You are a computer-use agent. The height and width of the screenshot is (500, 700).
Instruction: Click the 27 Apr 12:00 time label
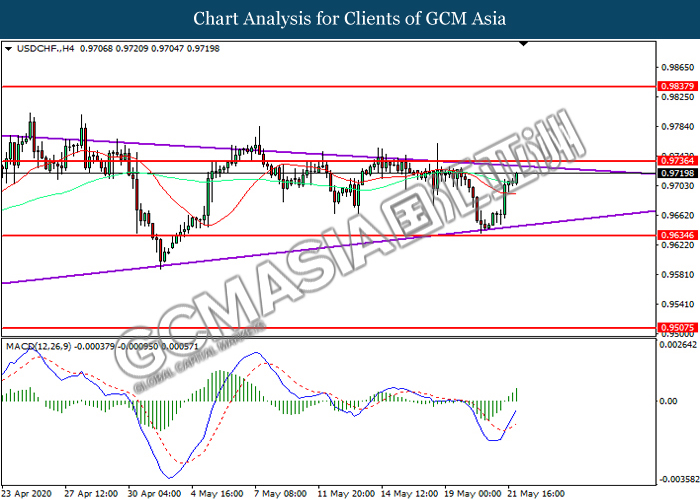click(x=91, y=494)
